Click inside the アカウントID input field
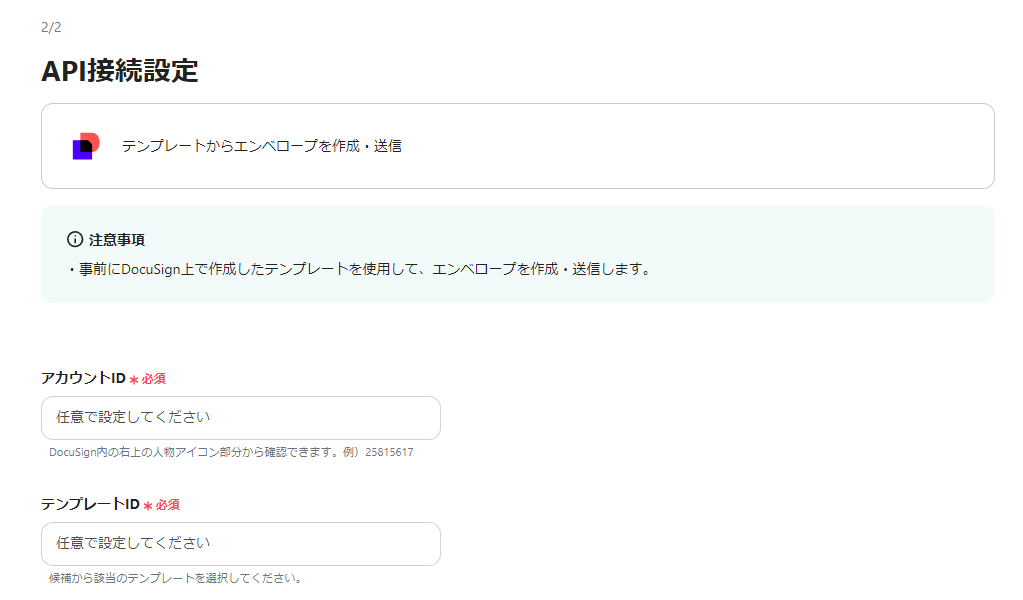This screenshot has width=1023, height=600. pyautogui.click(x=240, y=417)
